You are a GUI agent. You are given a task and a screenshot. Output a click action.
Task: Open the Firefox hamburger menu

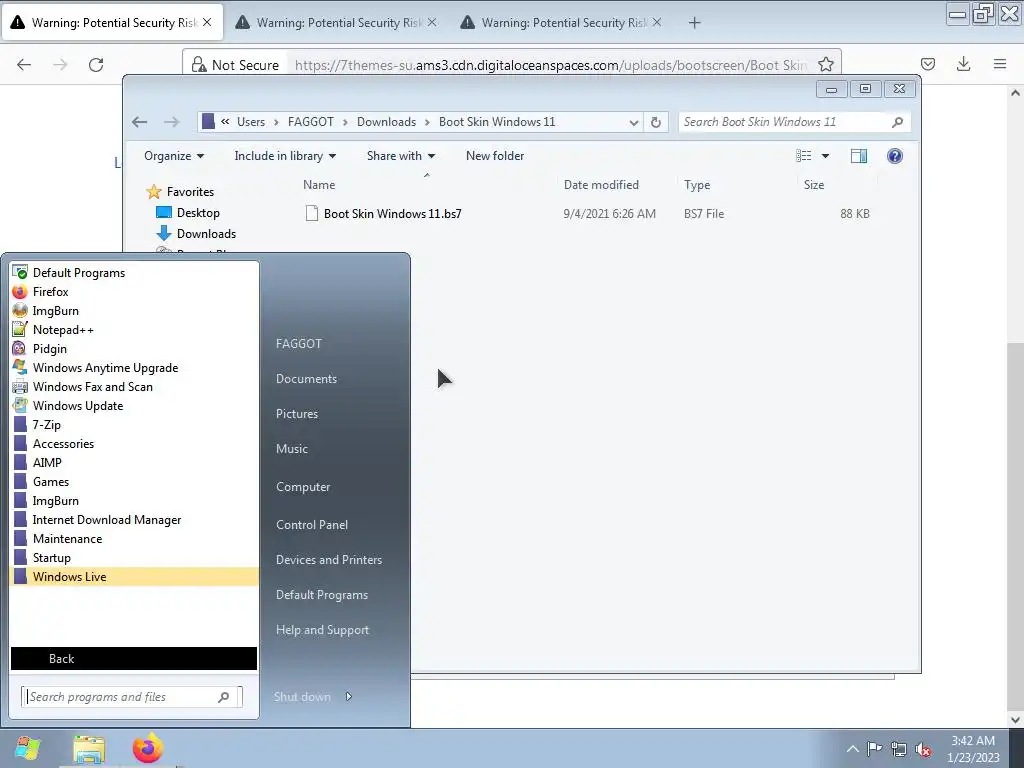tap(999, 64)
